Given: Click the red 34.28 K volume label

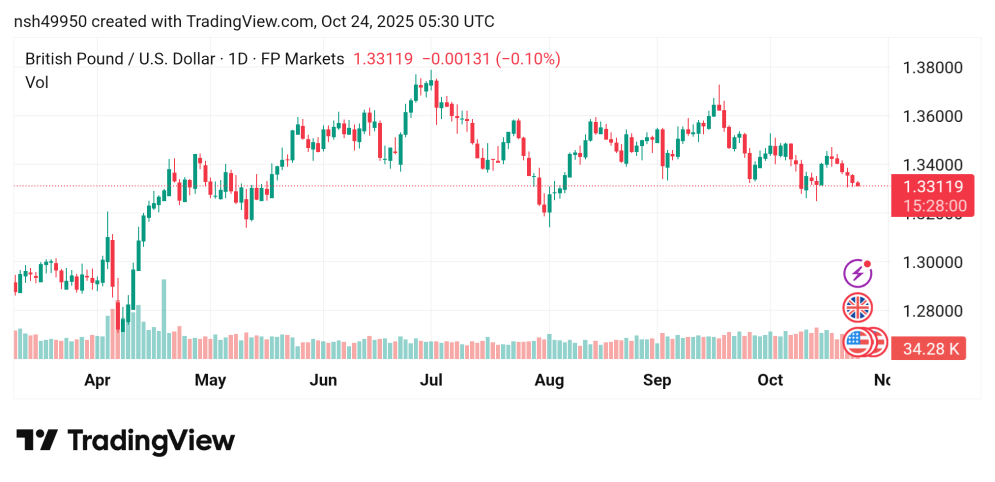Looking at the screenshot, I should (932, 349).
